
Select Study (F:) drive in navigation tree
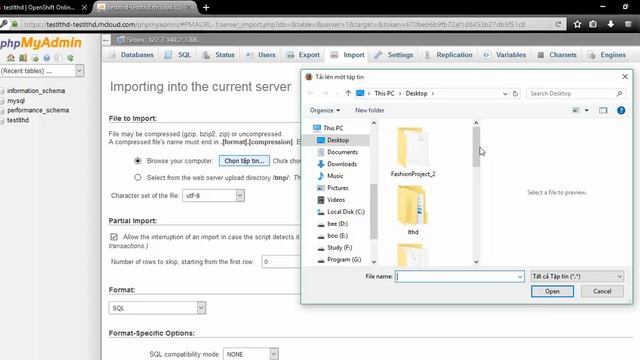[339, 247]
